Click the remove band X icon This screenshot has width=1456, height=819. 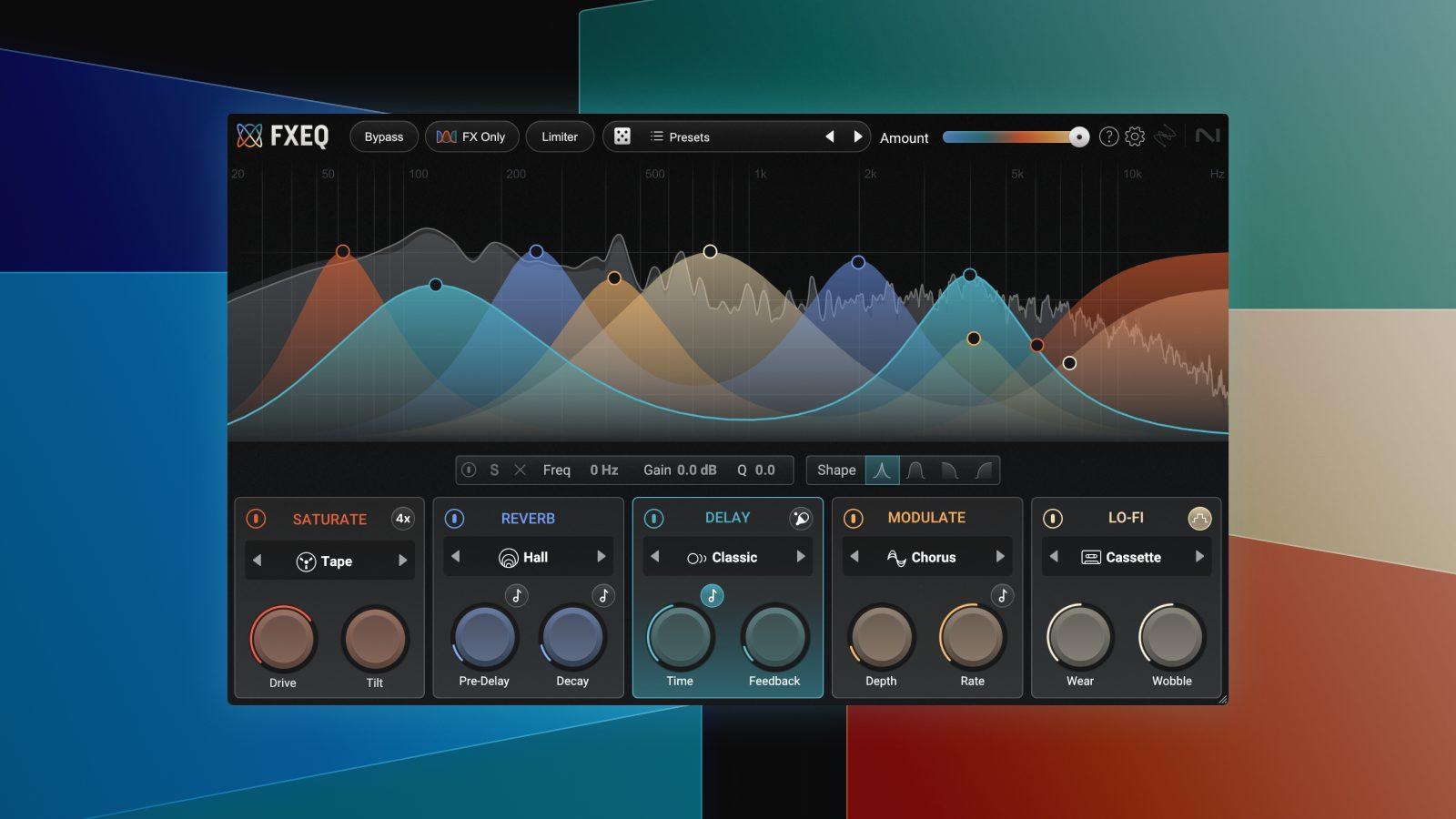(521, 470)
